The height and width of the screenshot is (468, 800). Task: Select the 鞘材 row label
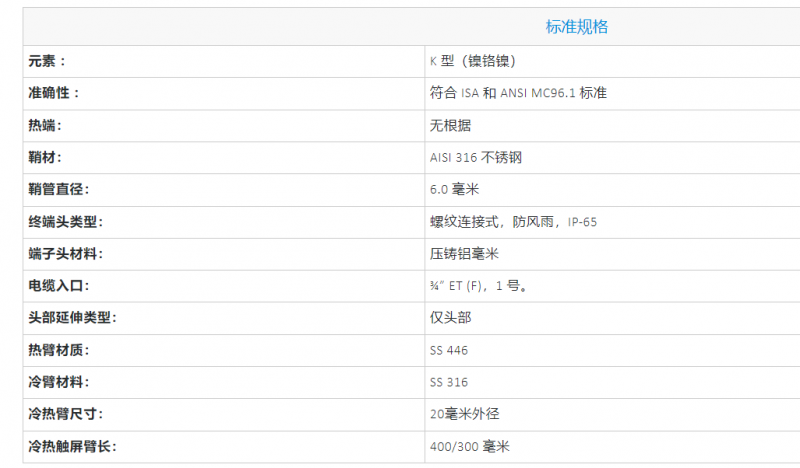[45, 157]
